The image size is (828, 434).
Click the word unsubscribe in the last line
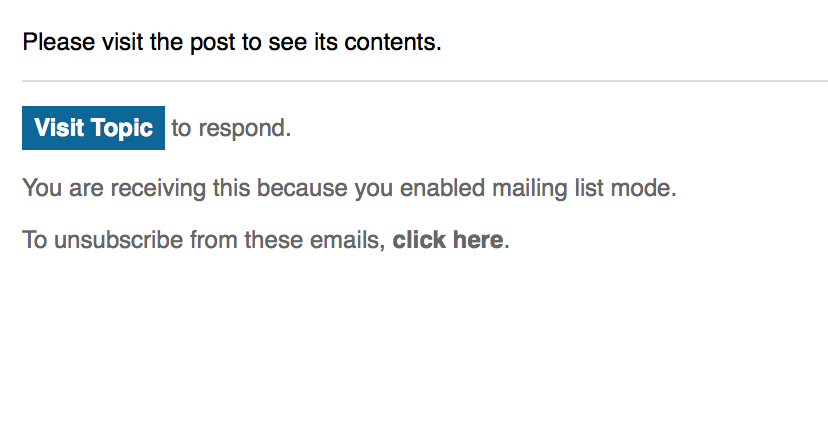[118, 240]
